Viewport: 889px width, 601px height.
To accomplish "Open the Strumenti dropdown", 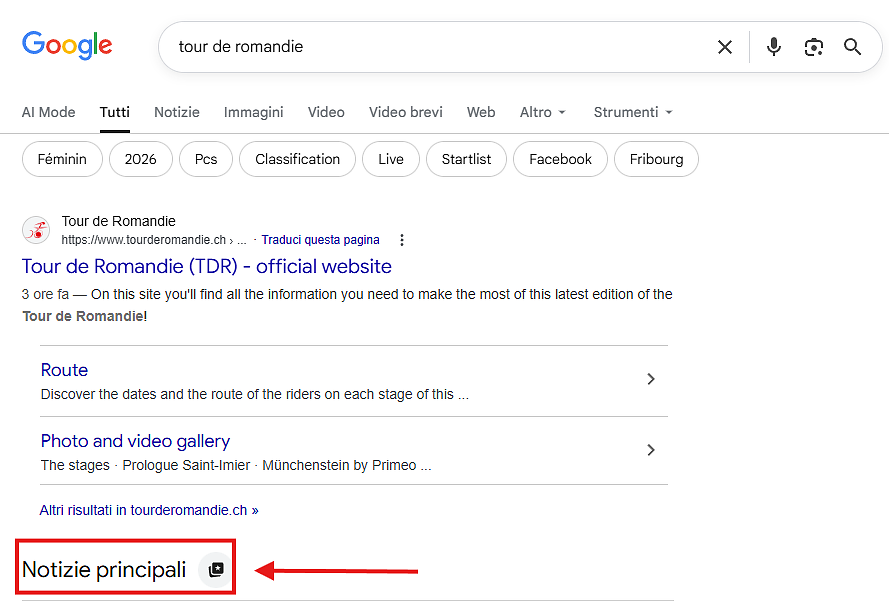I will click(633, 112).
